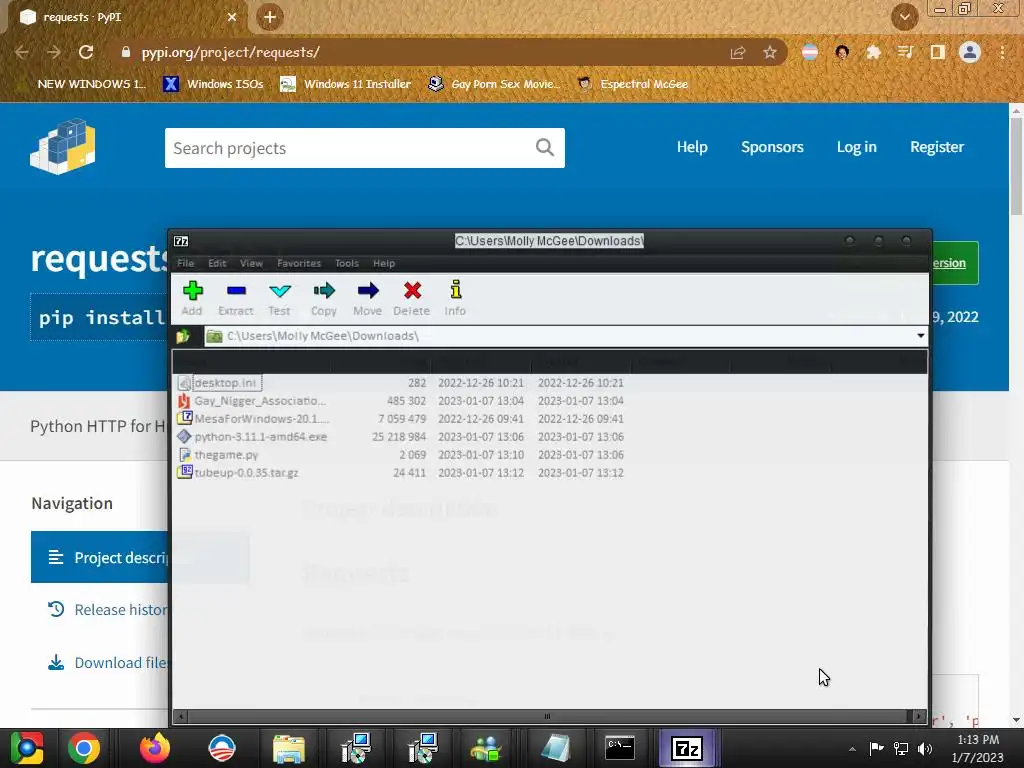Open the NEW WINDOWS bookmark
This screenshot has height=768, width=1024.
(84, 84)
